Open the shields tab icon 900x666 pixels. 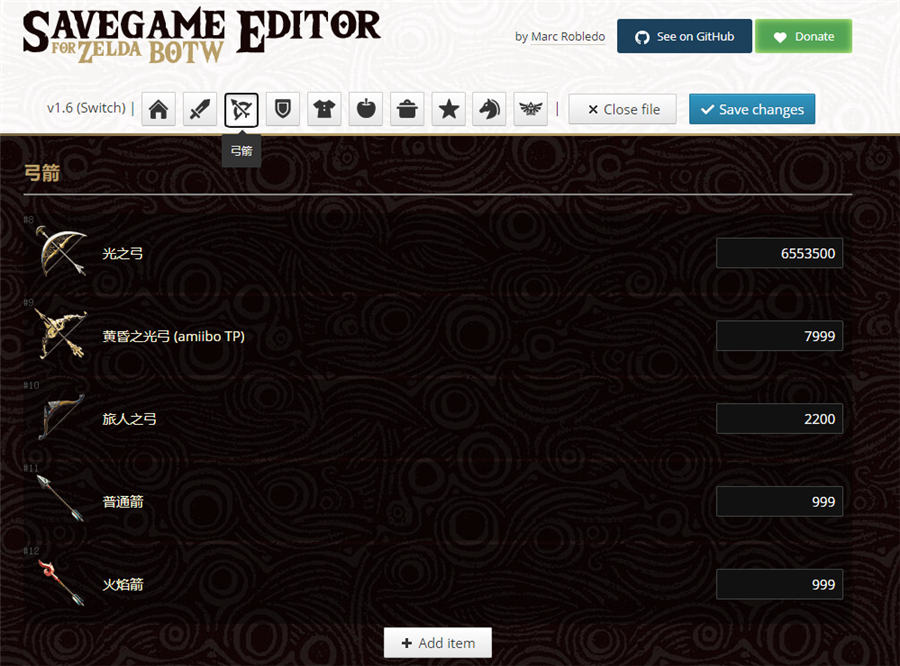point(283,109)
